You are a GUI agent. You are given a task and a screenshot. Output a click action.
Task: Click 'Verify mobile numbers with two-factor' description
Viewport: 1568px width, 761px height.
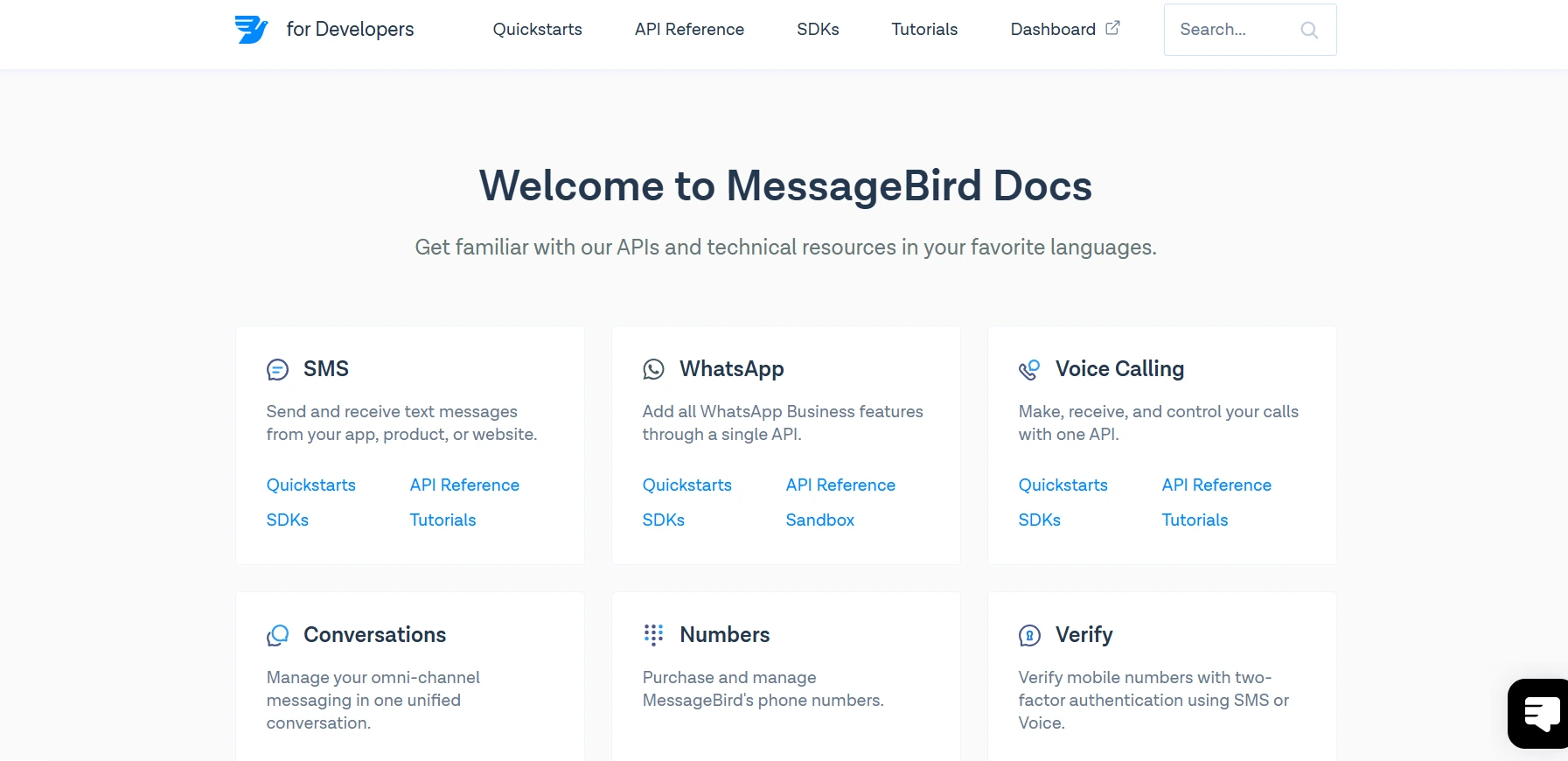click(x=1153, y=700)
